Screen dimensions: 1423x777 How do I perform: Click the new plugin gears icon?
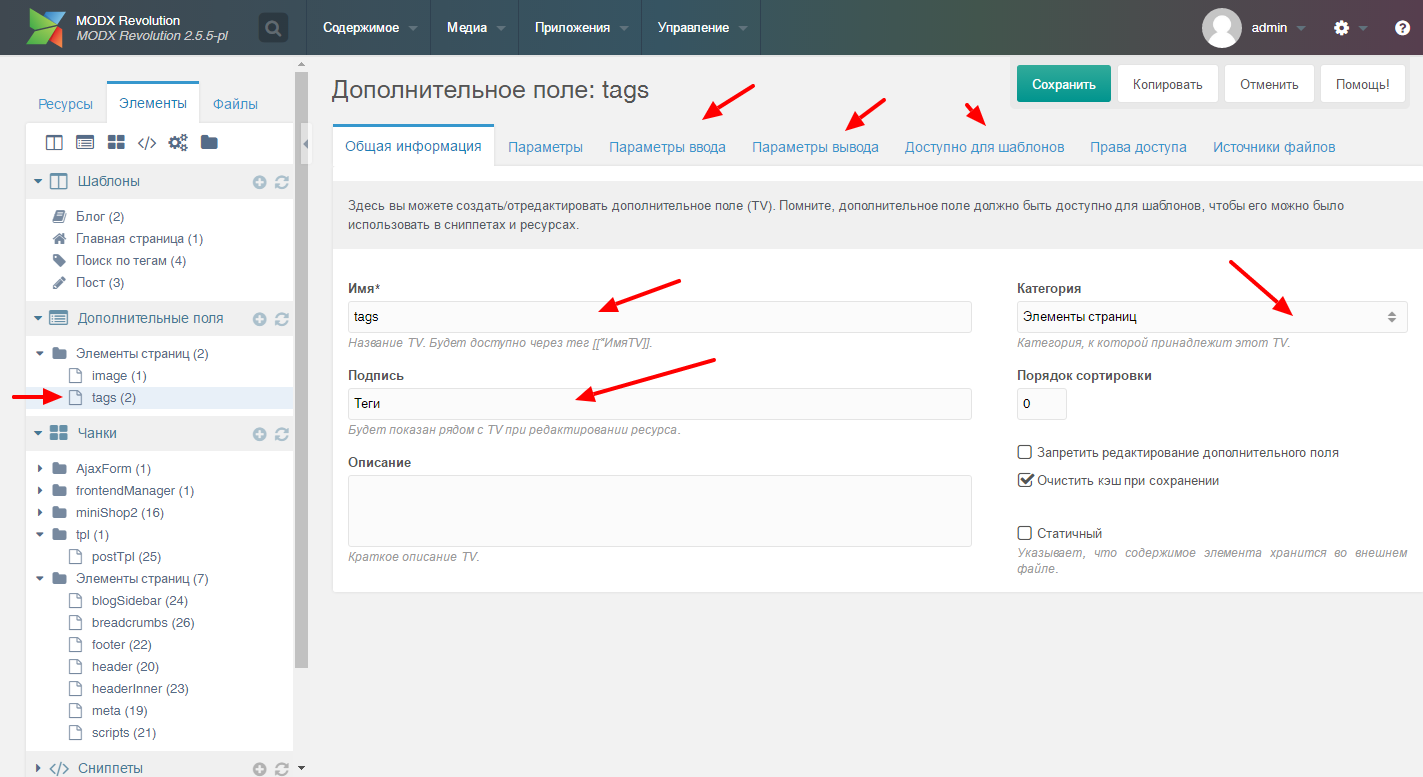[x=178, y=143]
